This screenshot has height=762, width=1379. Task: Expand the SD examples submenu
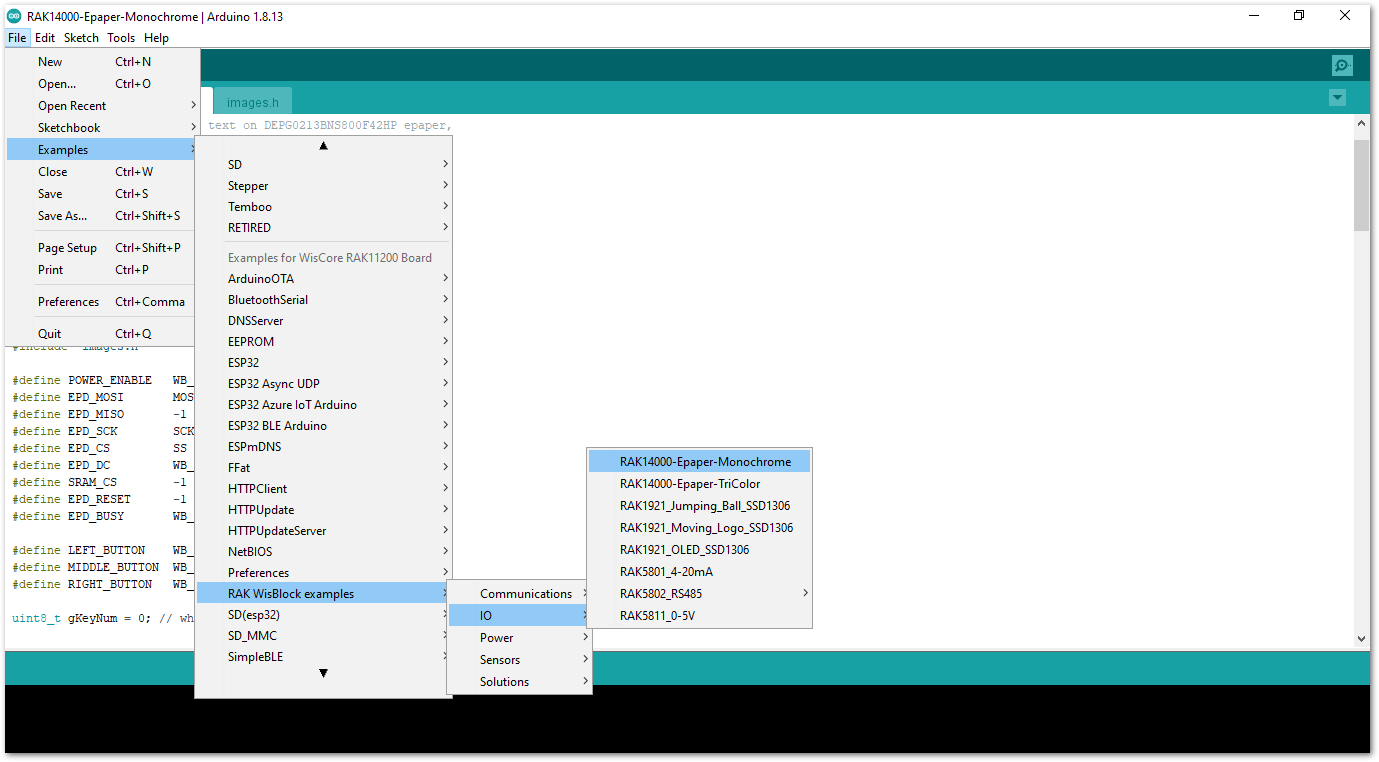click(x=323, y=165)
